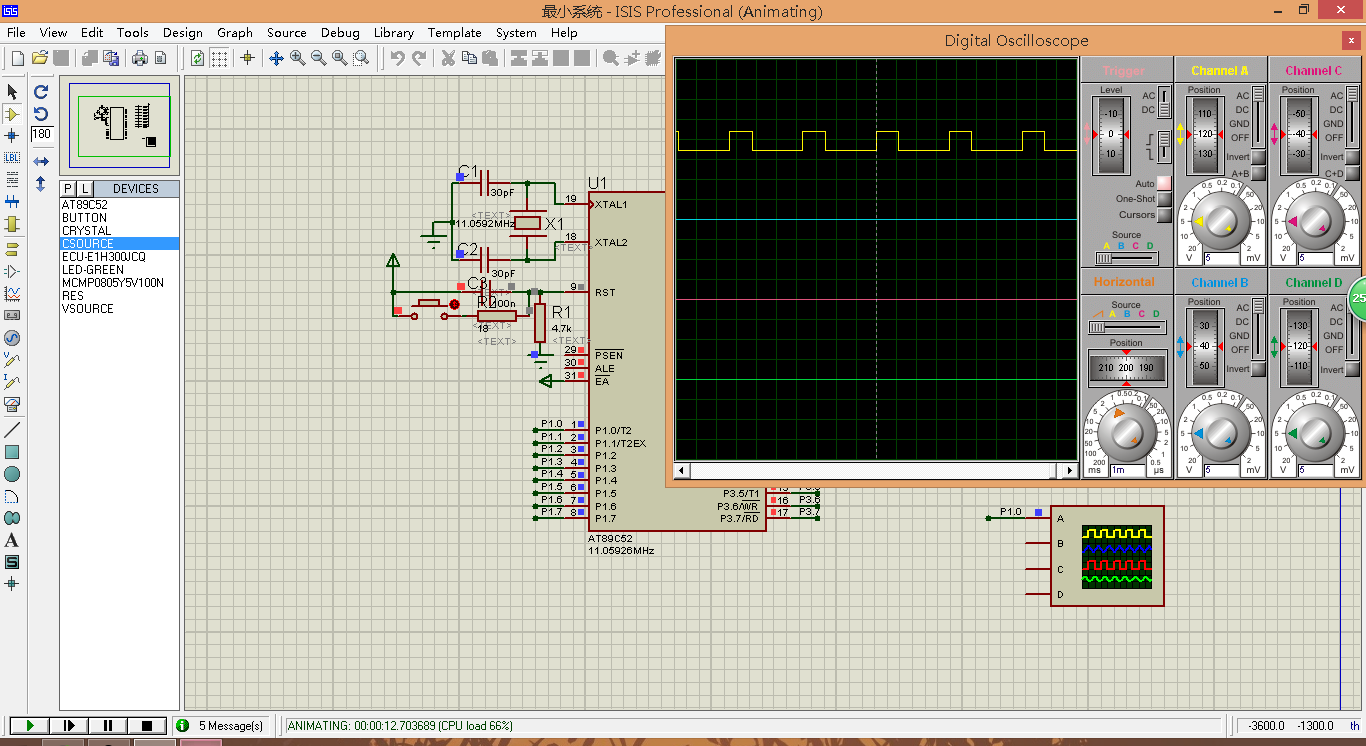
Task: Open the Library menu
Action: 393,32
